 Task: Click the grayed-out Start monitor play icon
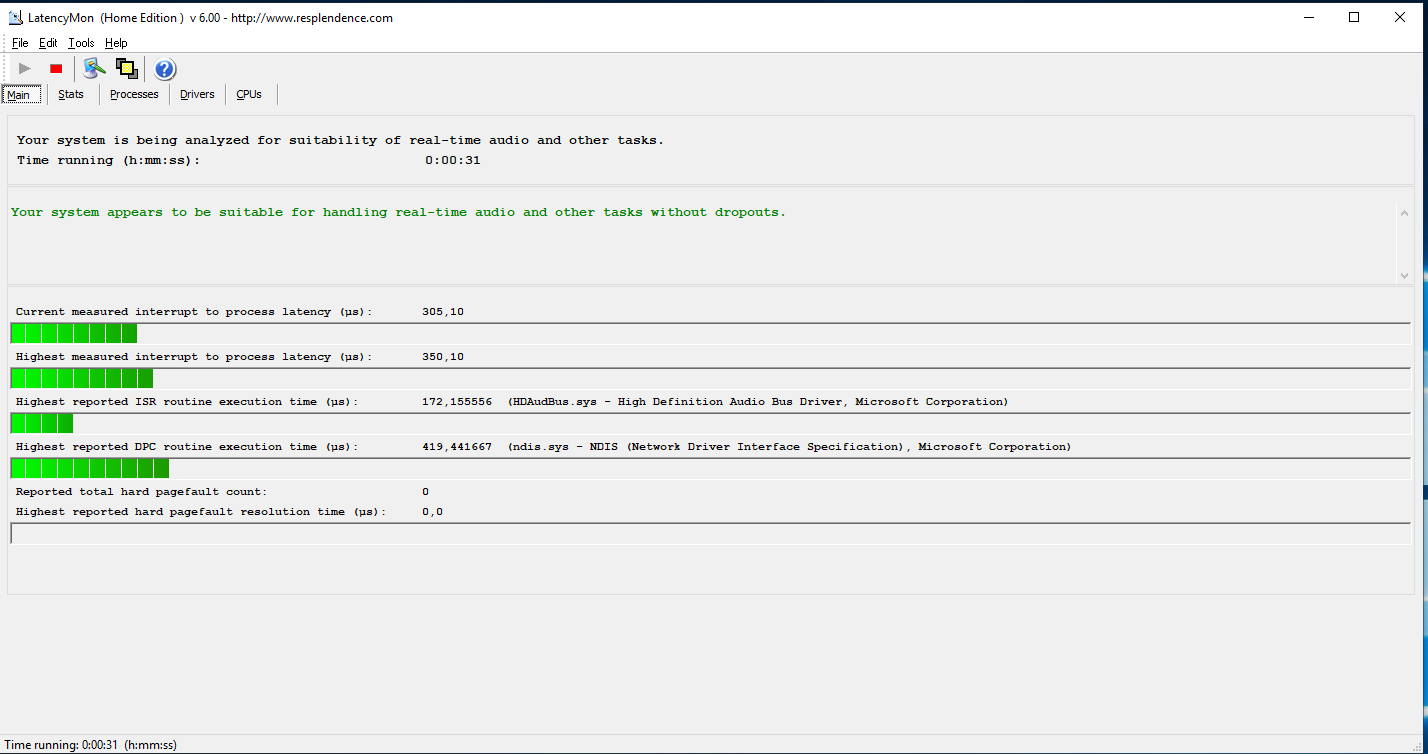[25, 69]
